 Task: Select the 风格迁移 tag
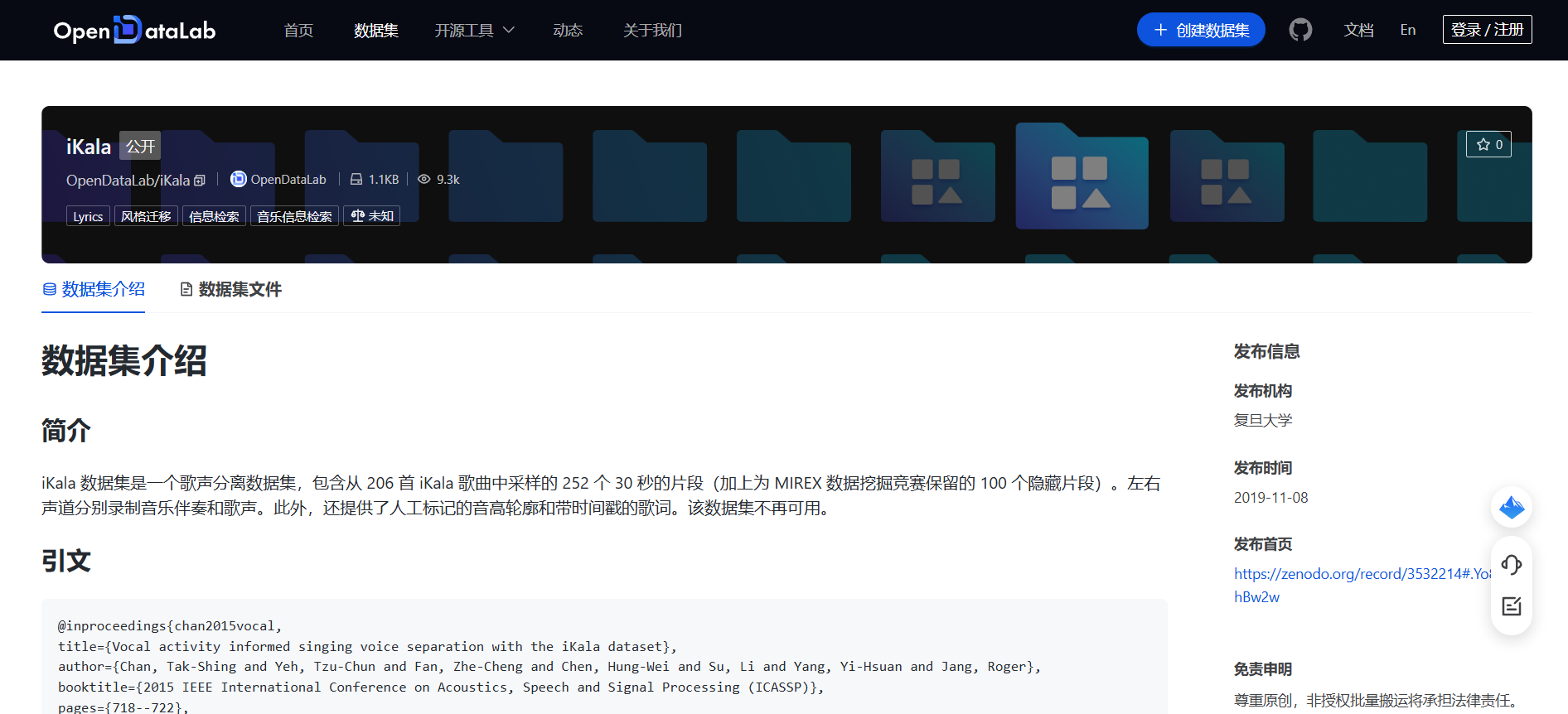[146, 216]
